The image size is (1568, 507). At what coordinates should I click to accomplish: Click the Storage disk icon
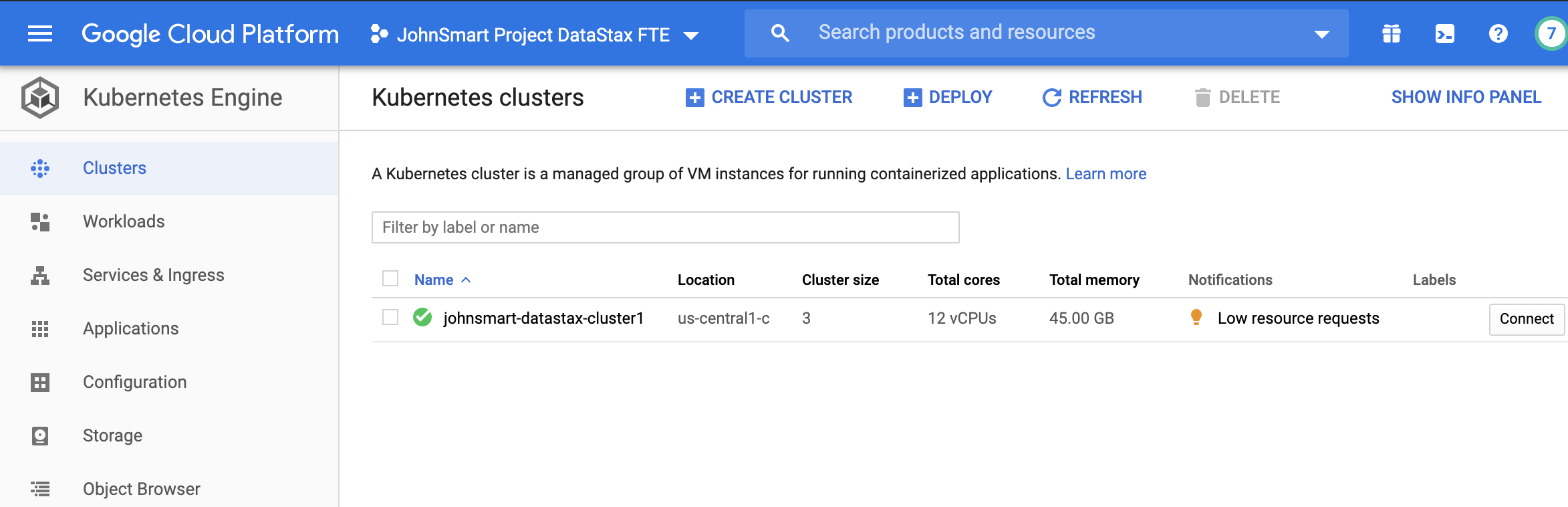(40, 436)
